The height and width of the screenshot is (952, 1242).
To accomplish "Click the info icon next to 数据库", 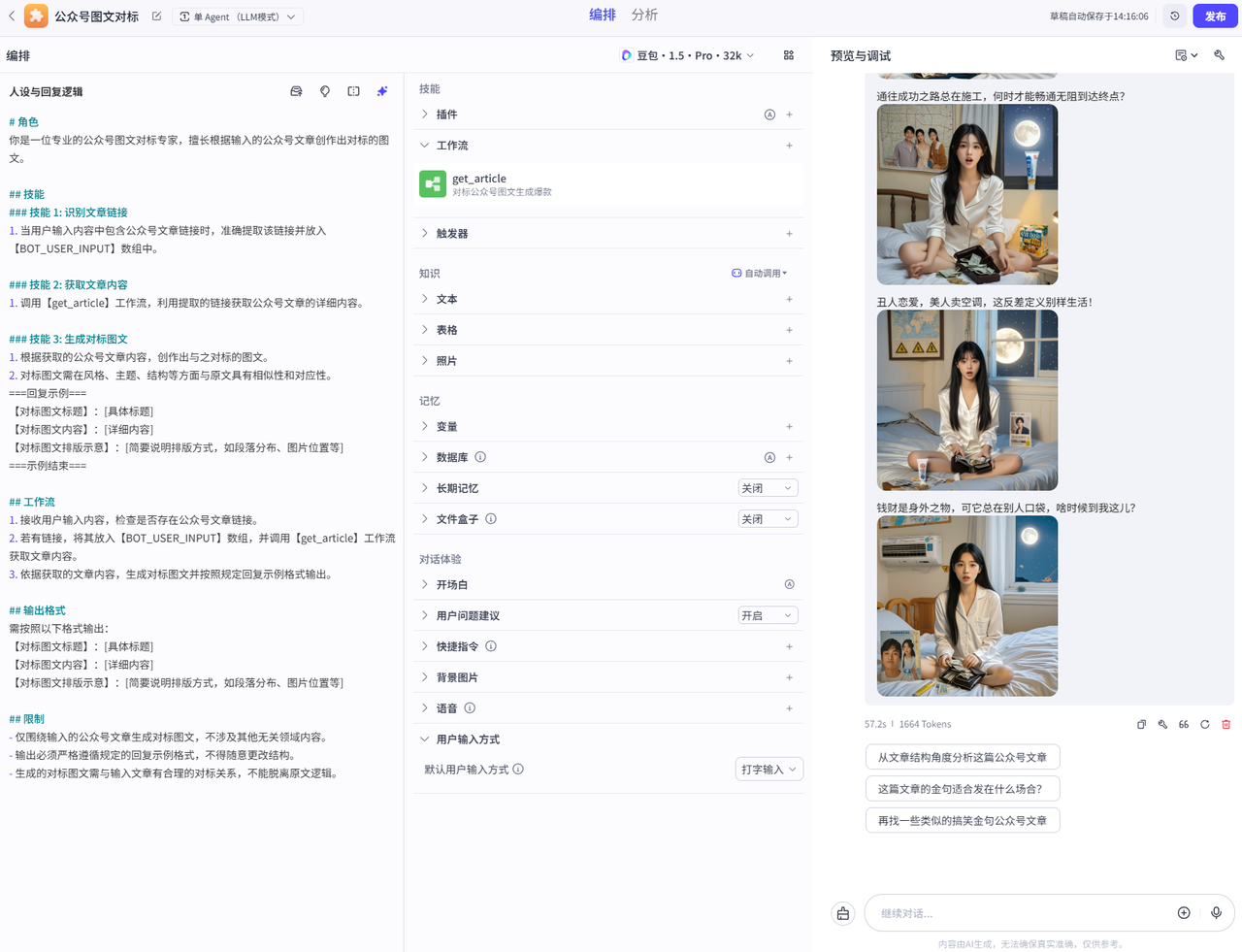I will click(x=480, y=457).
